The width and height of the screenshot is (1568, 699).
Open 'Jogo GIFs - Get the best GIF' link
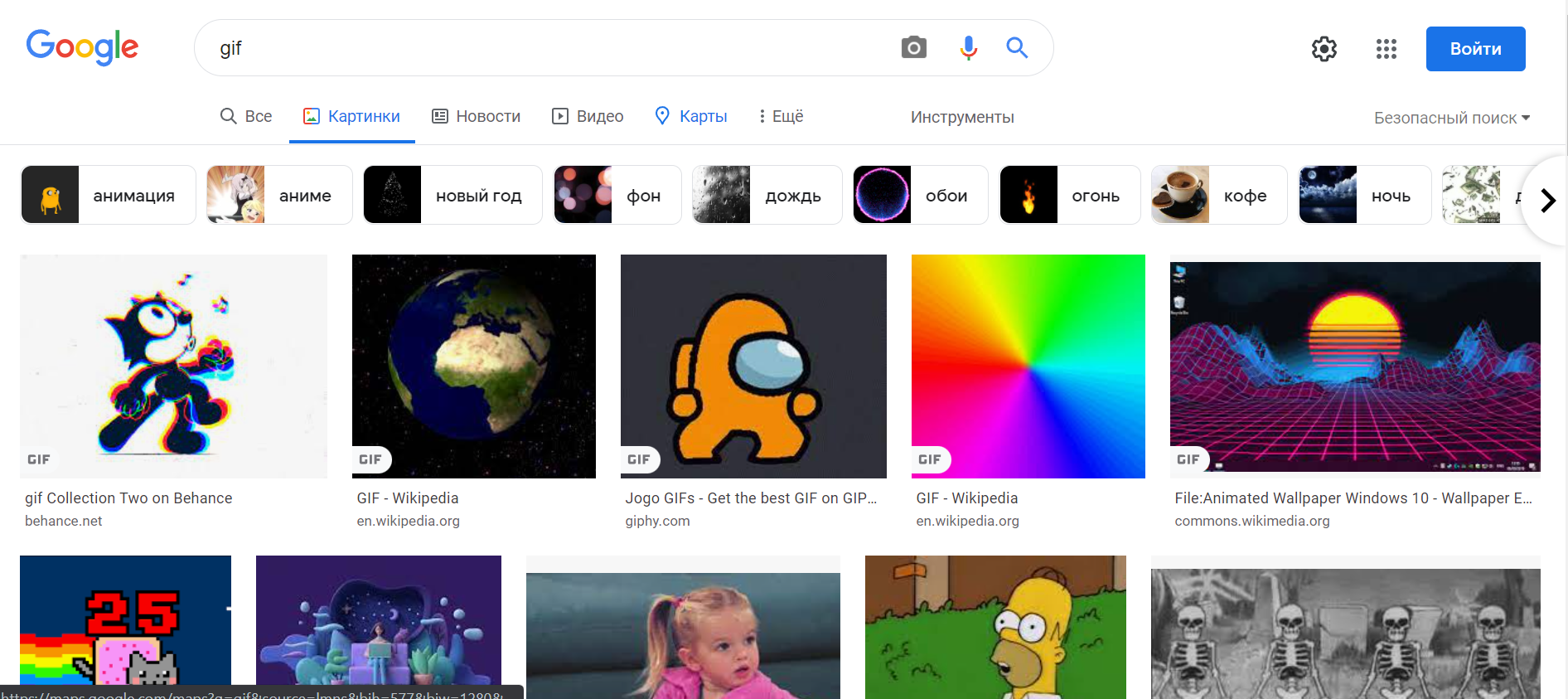point(751,498)
